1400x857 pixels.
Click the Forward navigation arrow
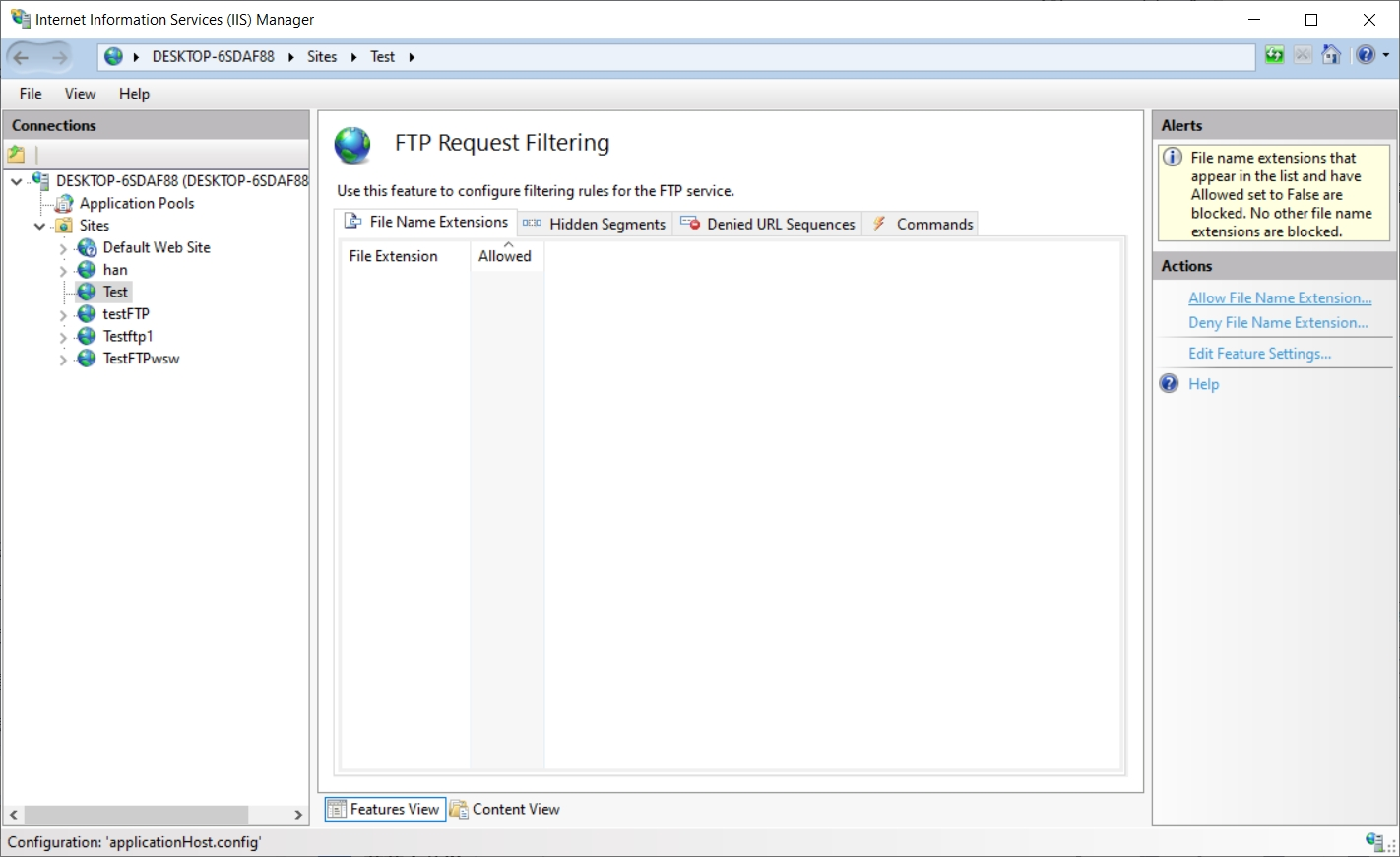(x=59, y=57)
